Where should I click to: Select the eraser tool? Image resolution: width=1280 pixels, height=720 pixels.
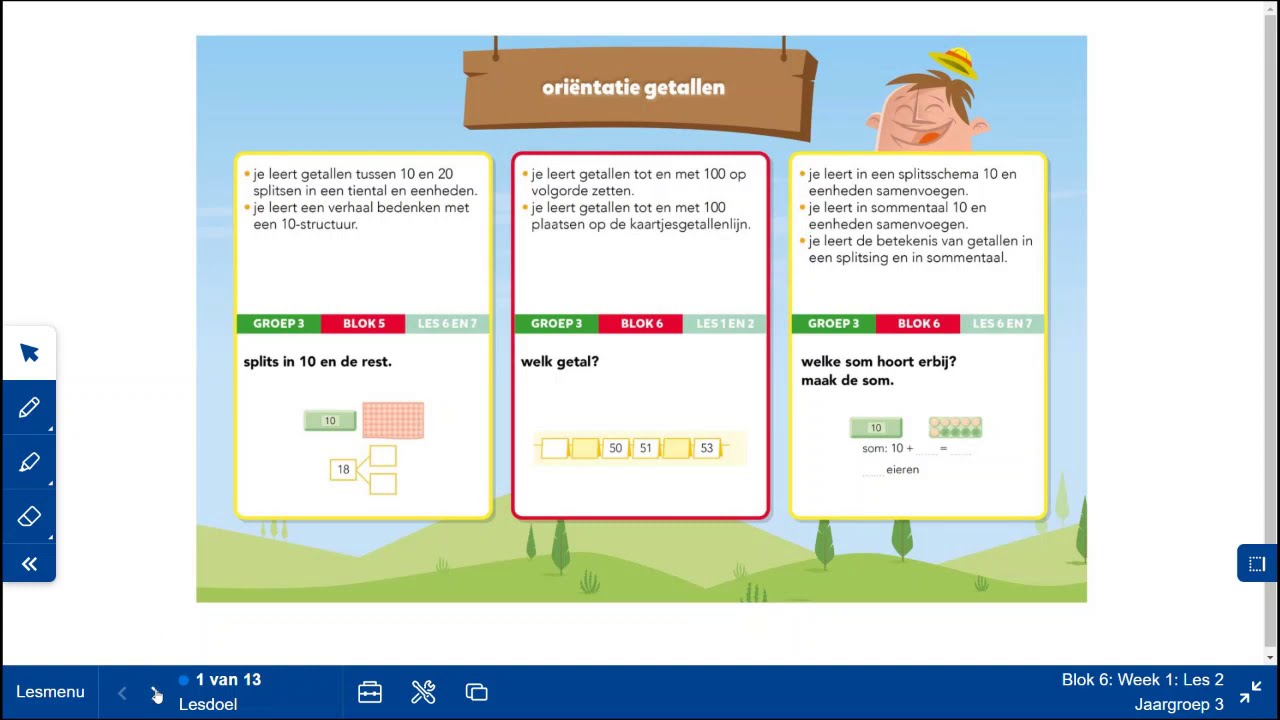point(29,516)
